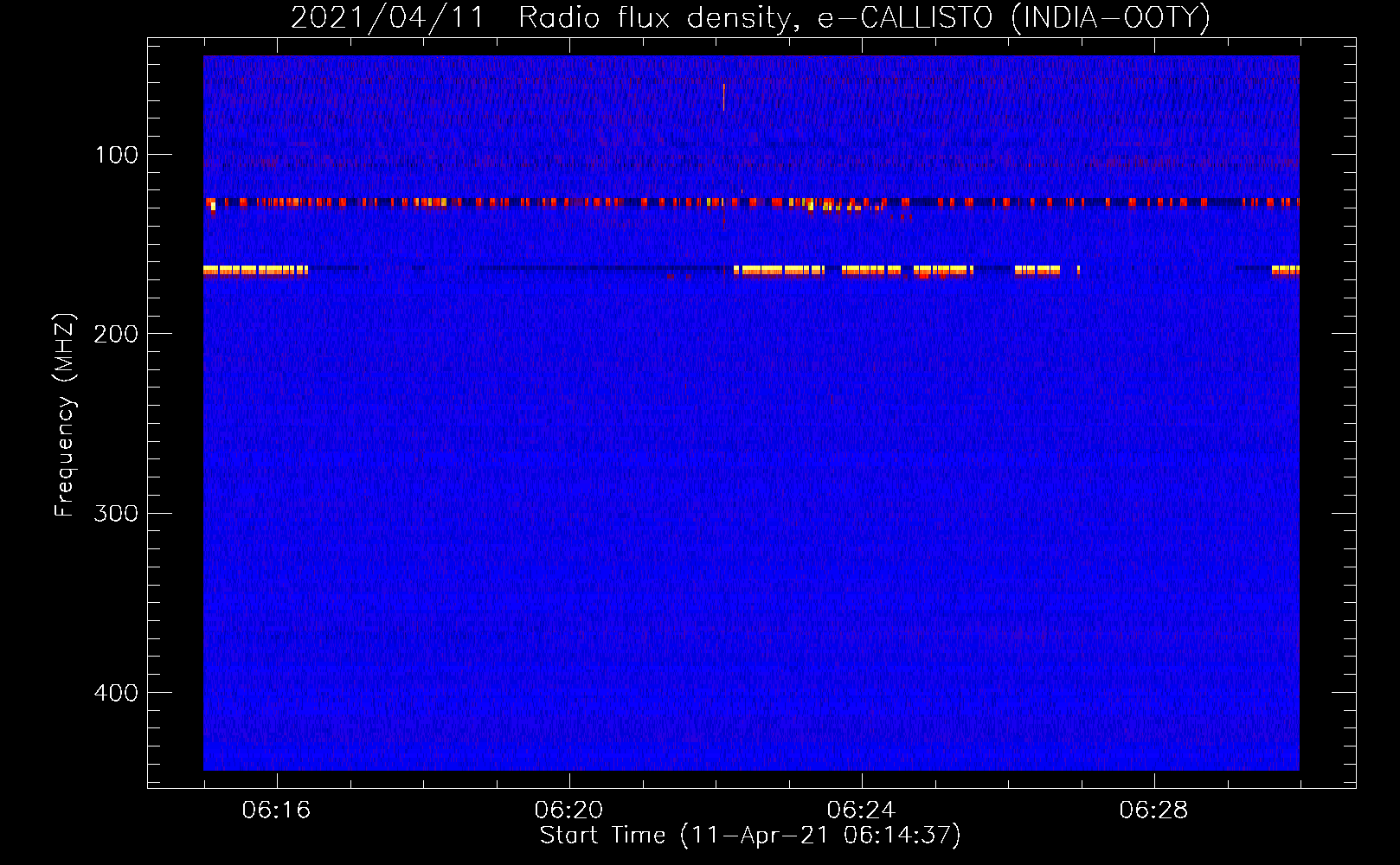The height and width of the screenshot is (865, 1400).
Task: Select the e-CALLISTO (INDIA-OOTY) title text
Action: pos(1014,17)
